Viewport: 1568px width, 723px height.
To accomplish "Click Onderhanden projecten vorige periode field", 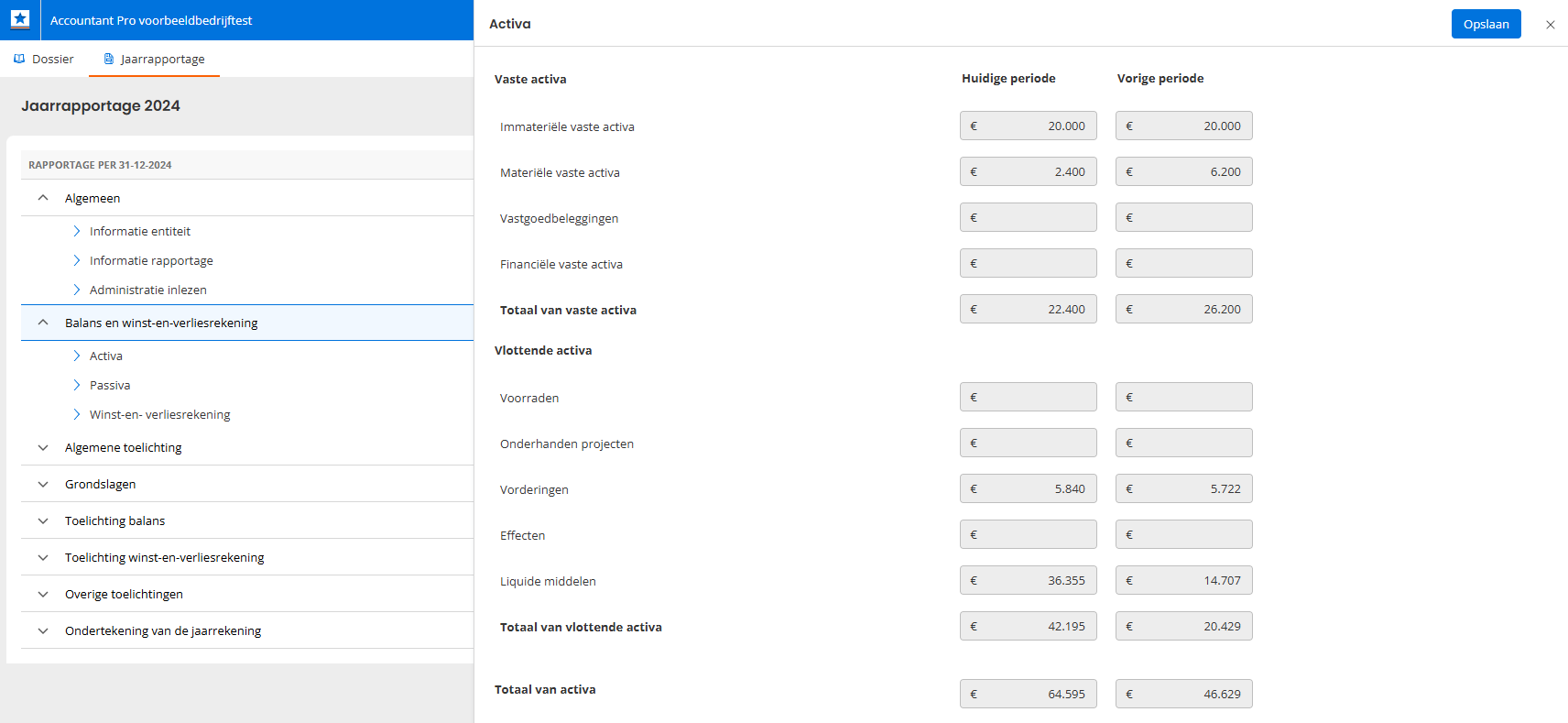I will point(1184,443).
